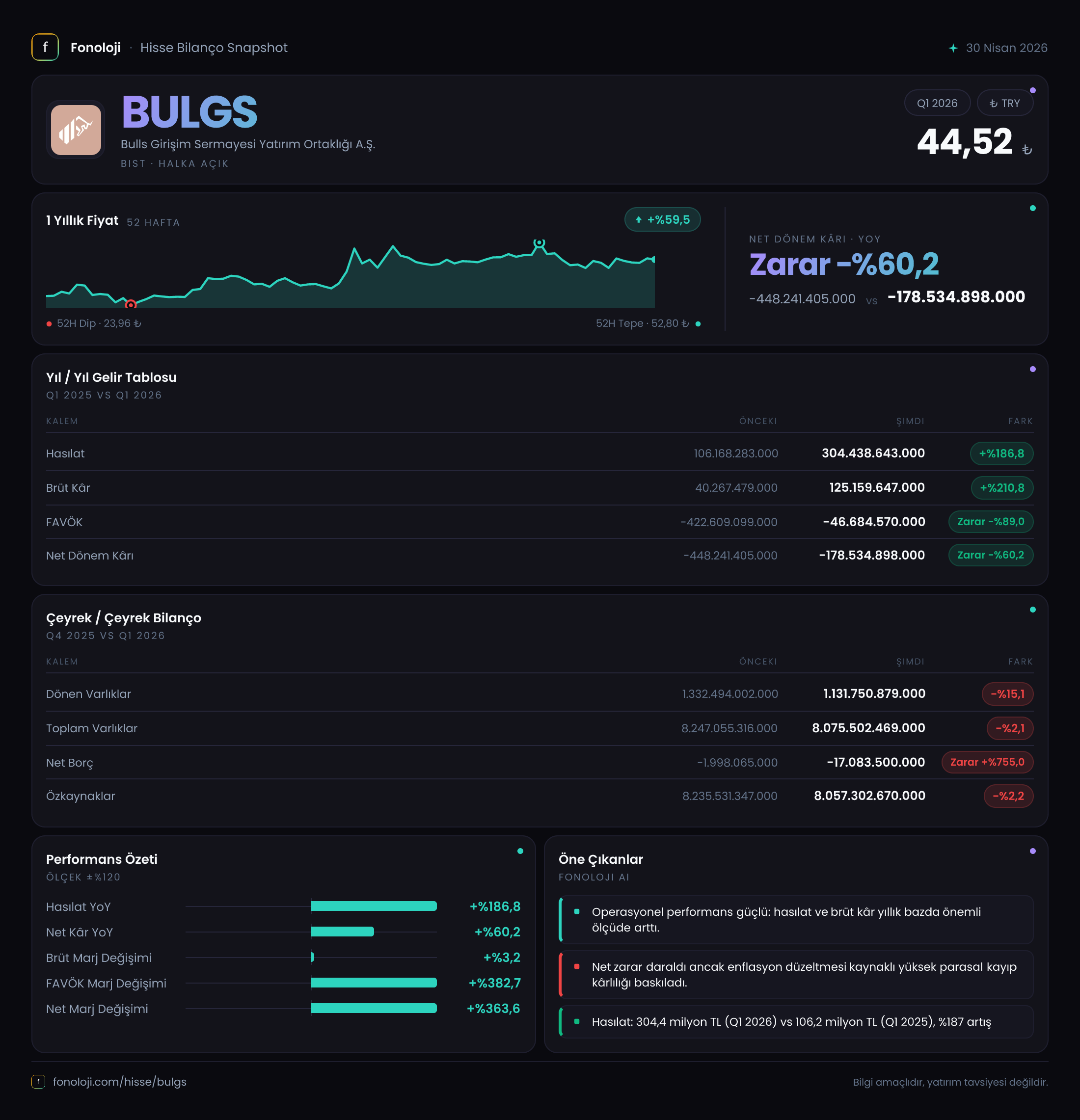Click the large "Zarar -%60,2" headline
Viewport: 1080px width, 1120px height.
tap(844, 265)
